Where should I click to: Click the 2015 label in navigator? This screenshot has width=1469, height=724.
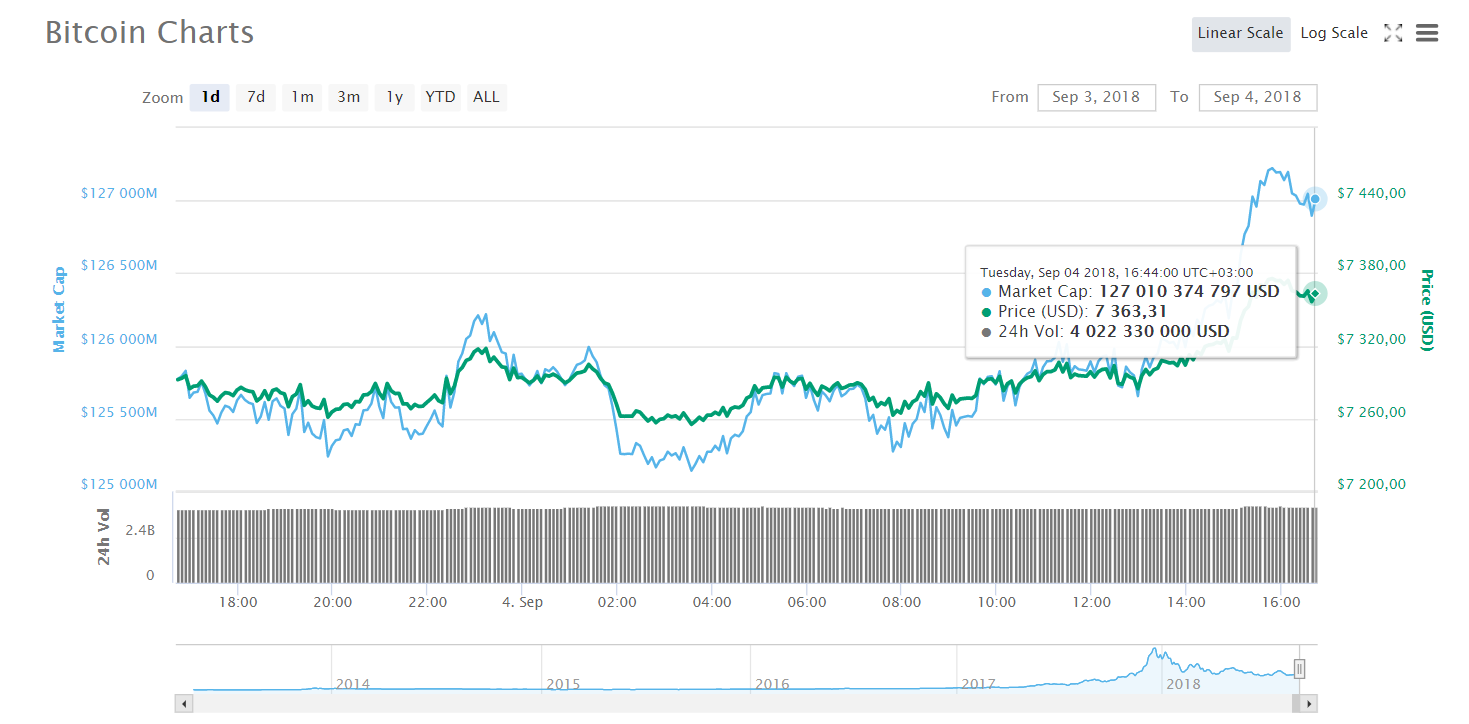click(563, 685)
